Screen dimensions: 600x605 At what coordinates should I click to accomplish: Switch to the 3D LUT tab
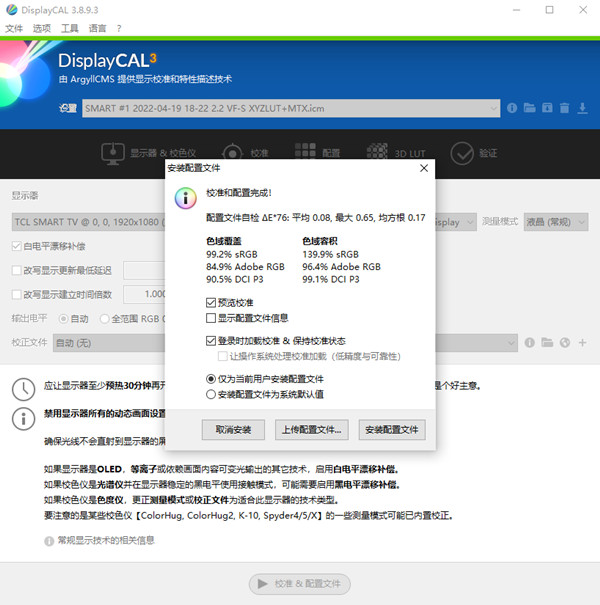coord(399,153)
